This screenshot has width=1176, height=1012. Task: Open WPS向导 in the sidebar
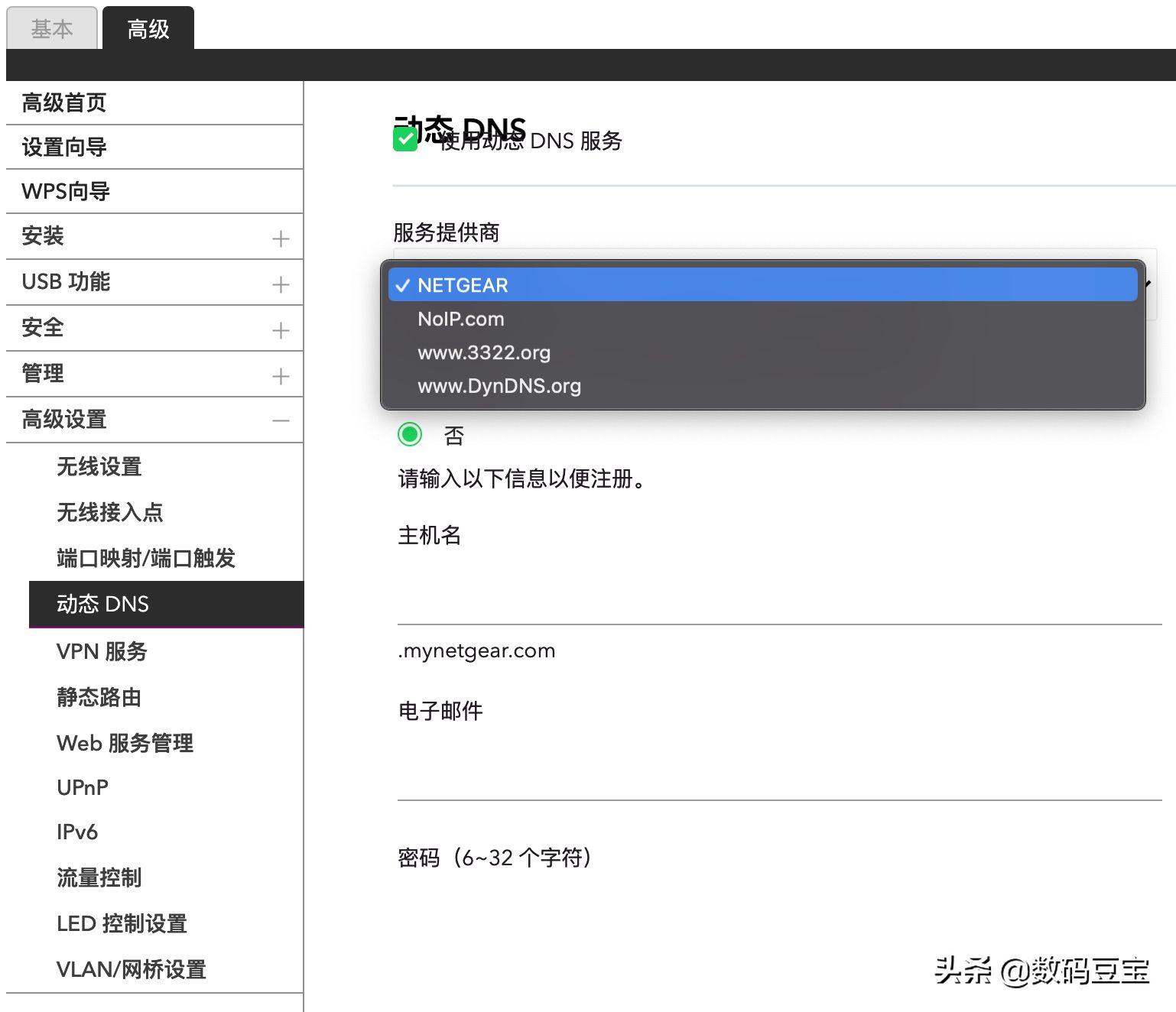pyautogui.click(x=154, y=191)
